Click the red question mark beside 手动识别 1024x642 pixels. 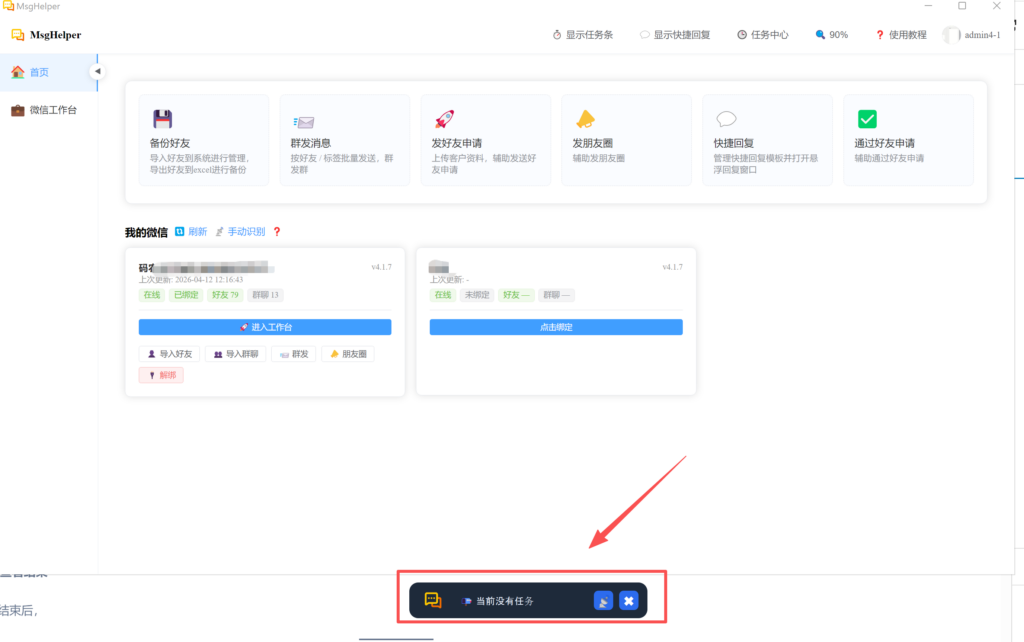(277, 232)
